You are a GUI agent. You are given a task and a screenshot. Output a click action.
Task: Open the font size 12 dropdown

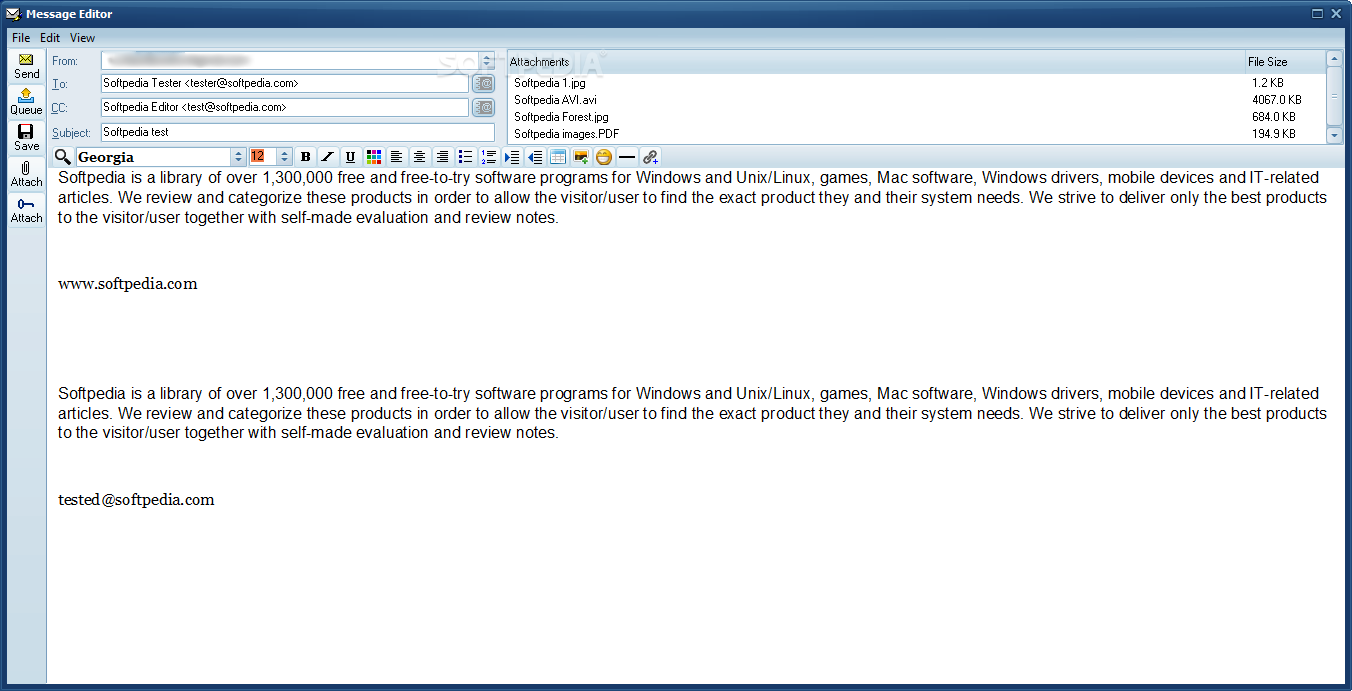click(x=284, y=157)
